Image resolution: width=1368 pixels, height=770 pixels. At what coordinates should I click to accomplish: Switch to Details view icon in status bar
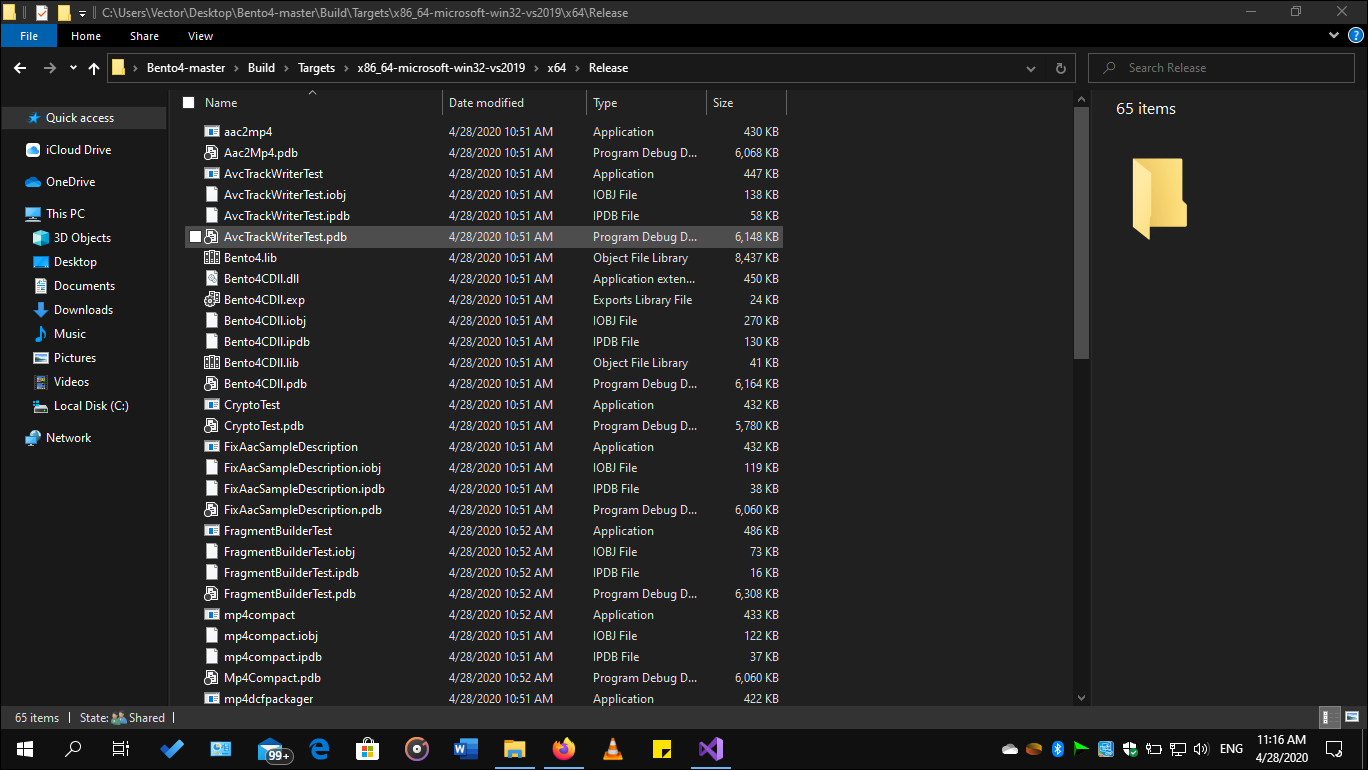point(1329,717)
